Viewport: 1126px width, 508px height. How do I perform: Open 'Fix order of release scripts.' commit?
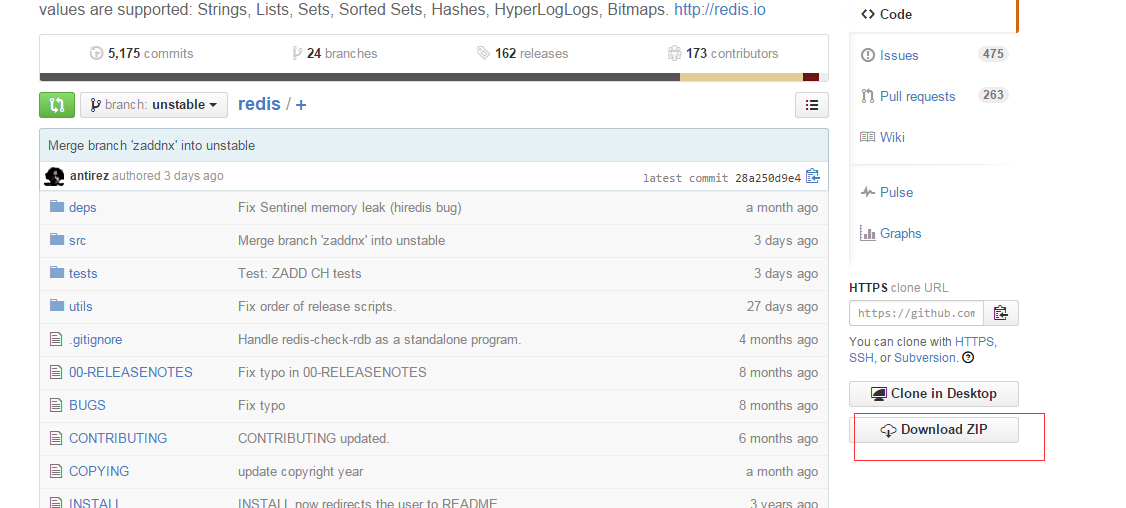317,307
